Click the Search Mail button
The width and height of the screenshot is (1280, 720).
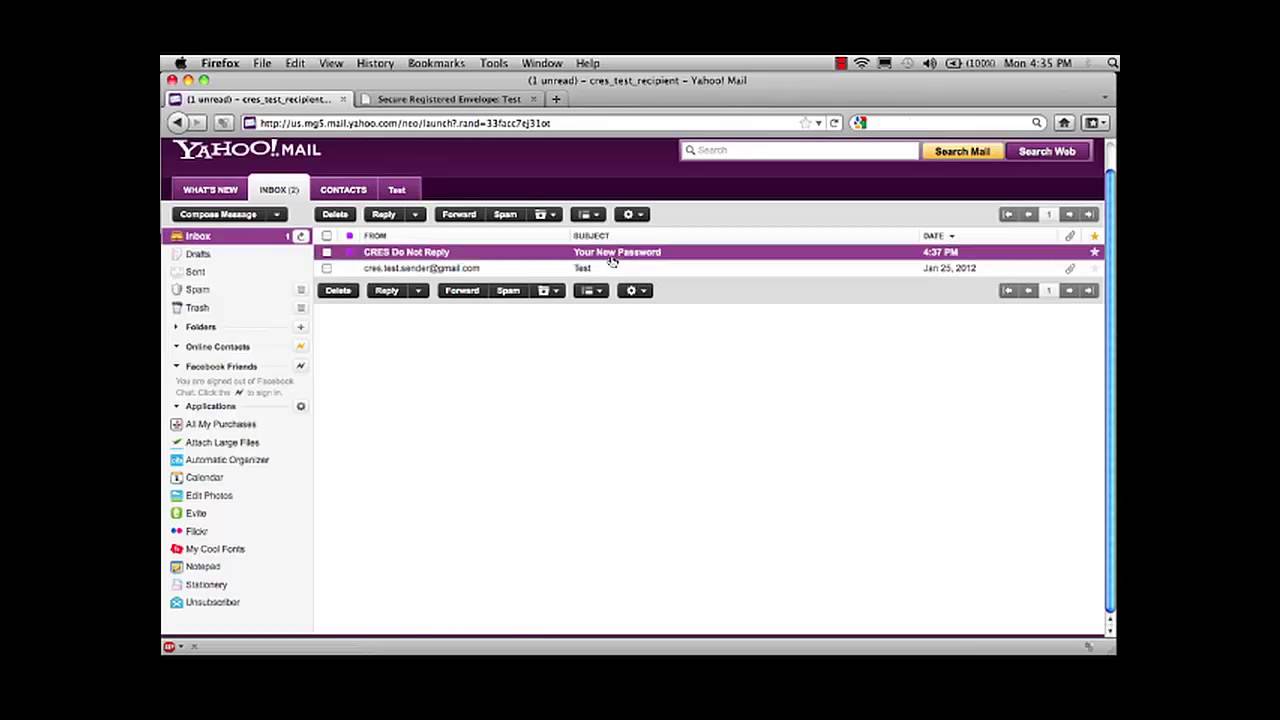point(962,151)
